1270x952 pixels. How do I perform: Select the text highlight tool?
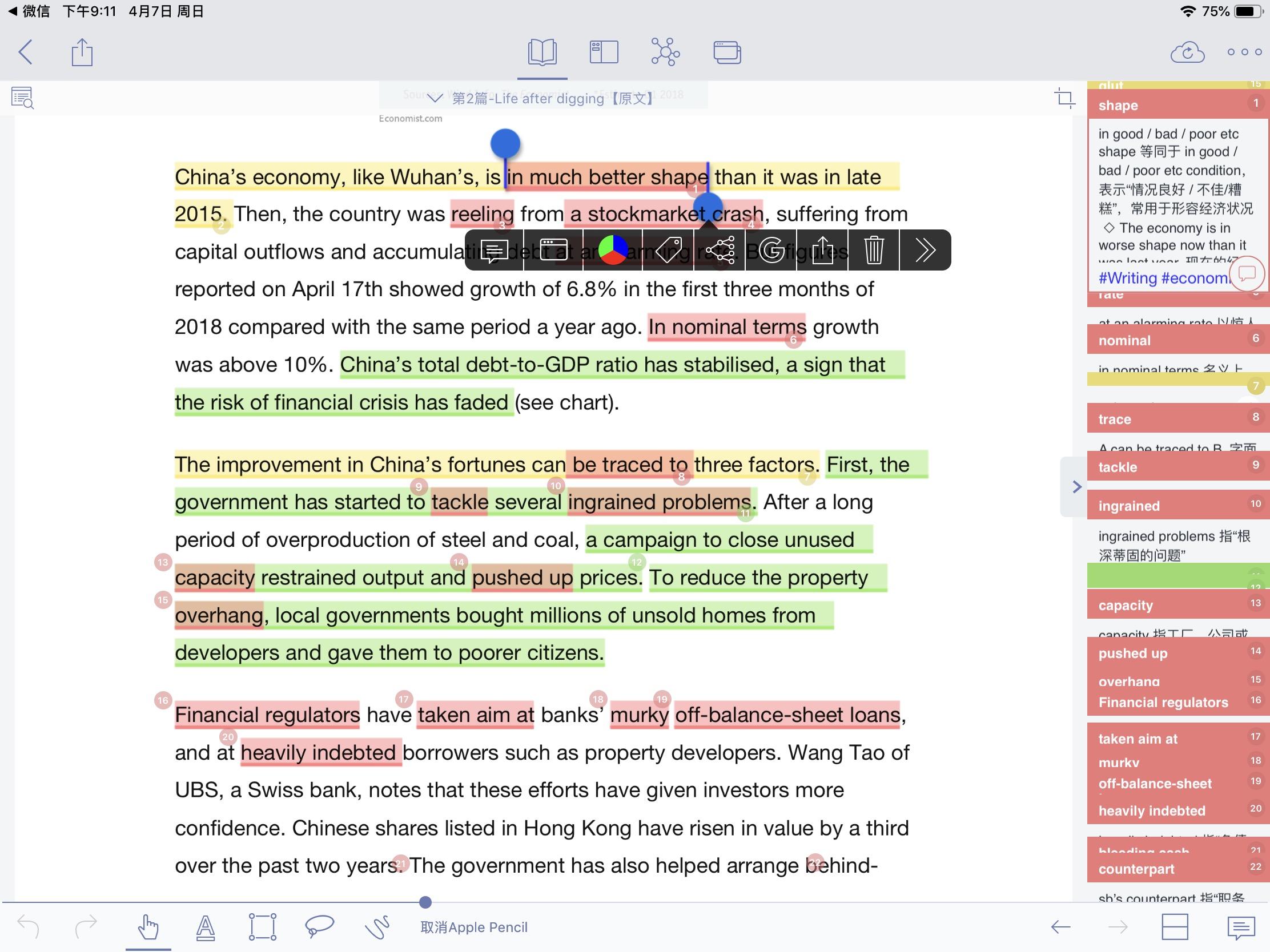pyautogui.click(x=206, y=927)
